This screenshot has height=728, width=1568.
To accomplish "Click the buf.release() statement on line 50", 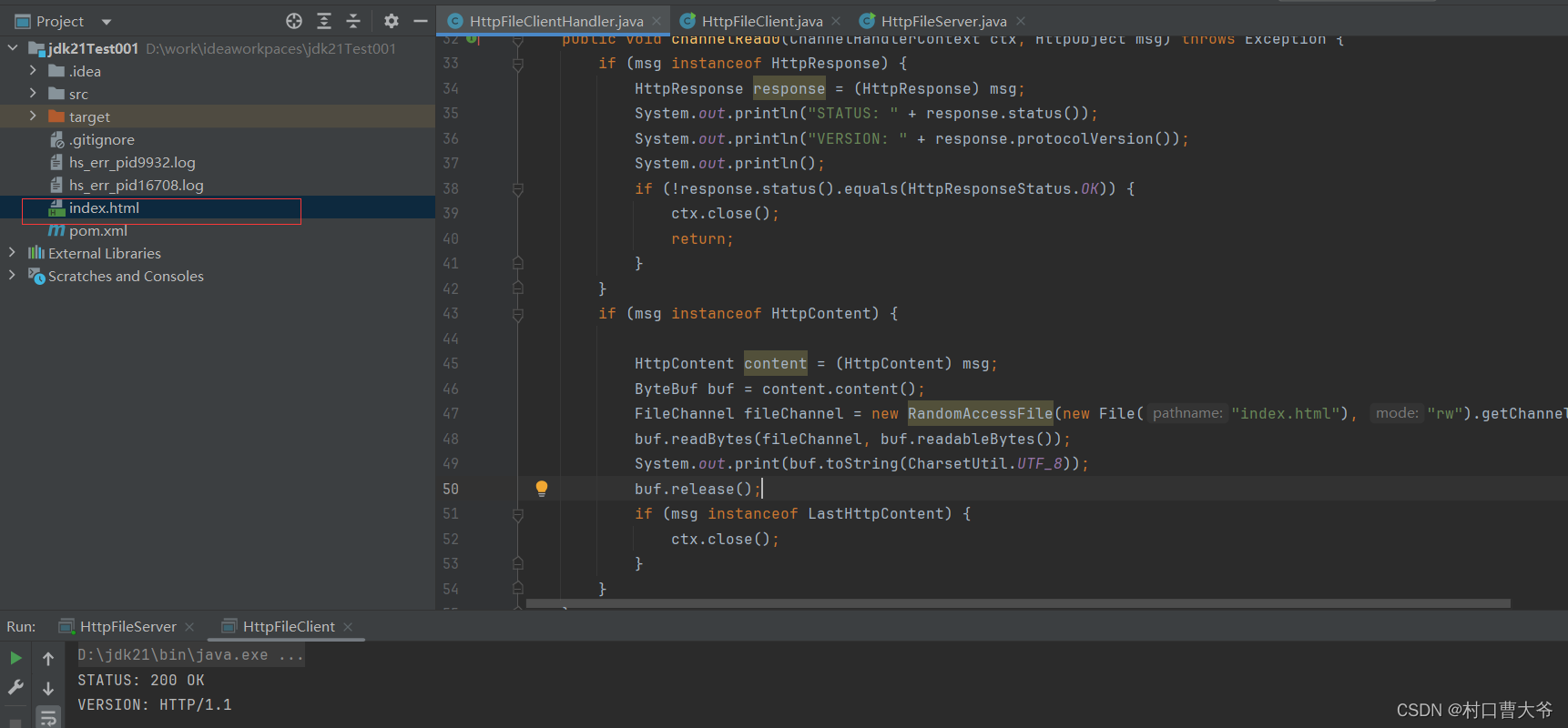I will [x=697, y=489].
